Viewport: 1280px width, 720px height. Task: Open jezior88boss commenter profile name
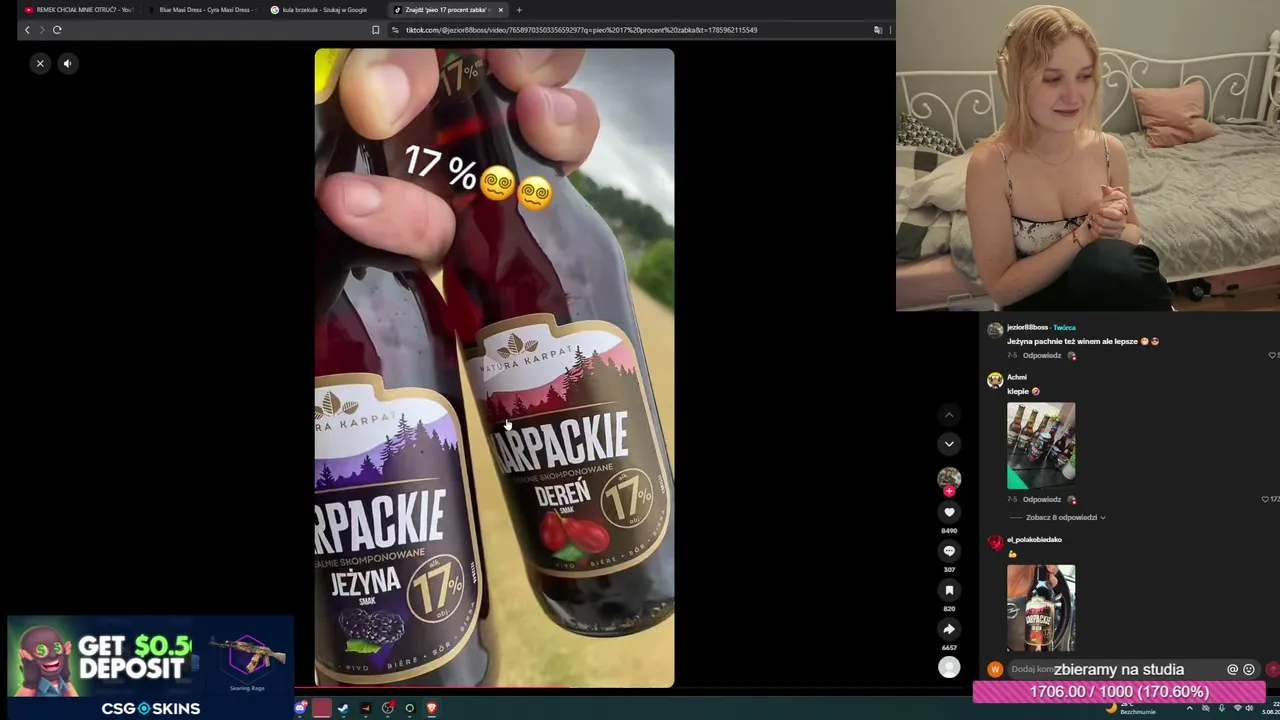1027,327
